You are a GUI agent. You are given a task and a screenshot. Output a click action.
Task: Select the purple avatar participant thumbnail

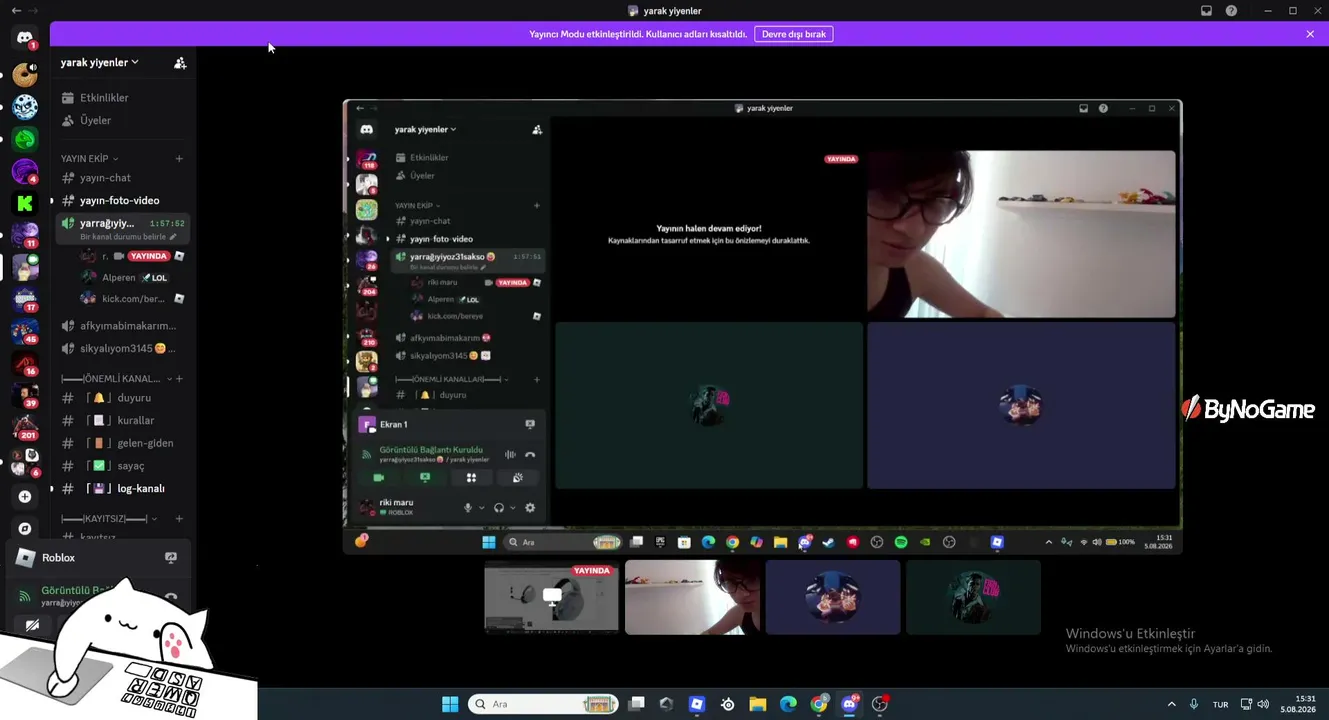(833, 597)
